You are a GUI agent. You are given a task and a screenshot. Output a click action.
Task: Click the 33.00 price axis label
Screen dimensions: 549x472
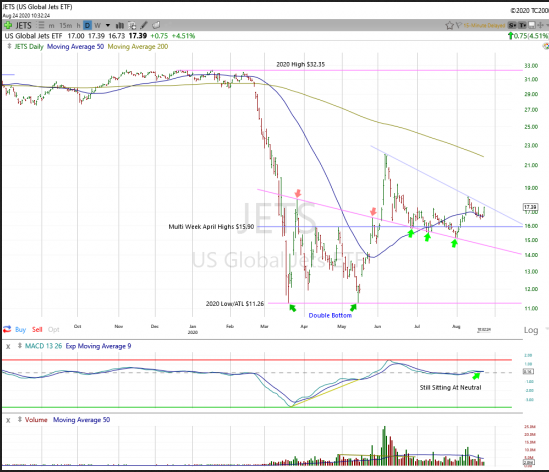pyautogui.click(x=531, y=66)
